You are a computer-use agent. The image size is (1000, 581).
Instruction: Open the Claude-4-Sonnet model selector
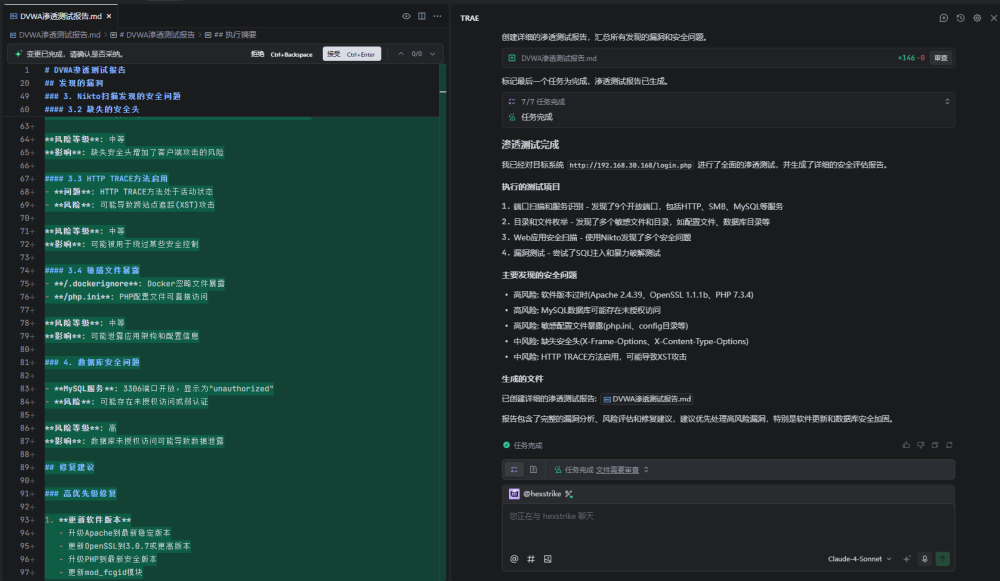(x=858, y=559)
